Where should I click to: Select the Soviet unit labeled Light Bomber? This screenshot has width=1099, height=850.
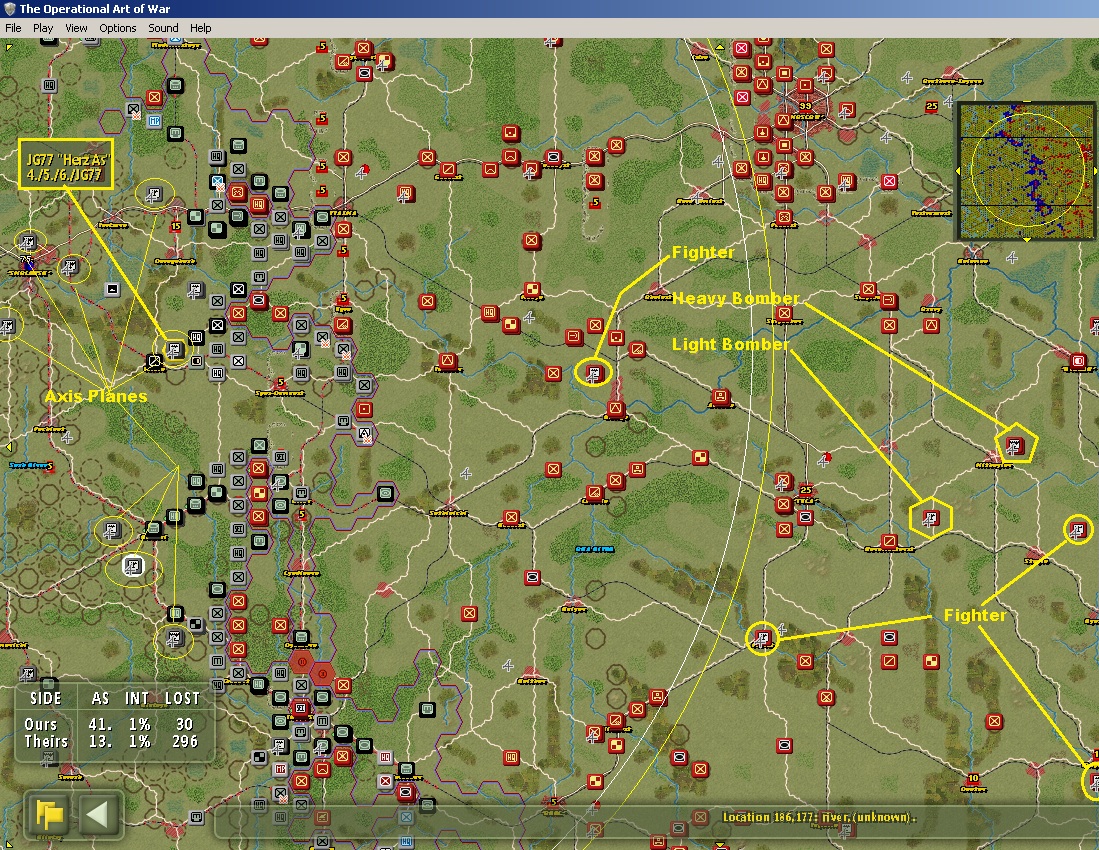pyautogui.click(x=930, y=519)
